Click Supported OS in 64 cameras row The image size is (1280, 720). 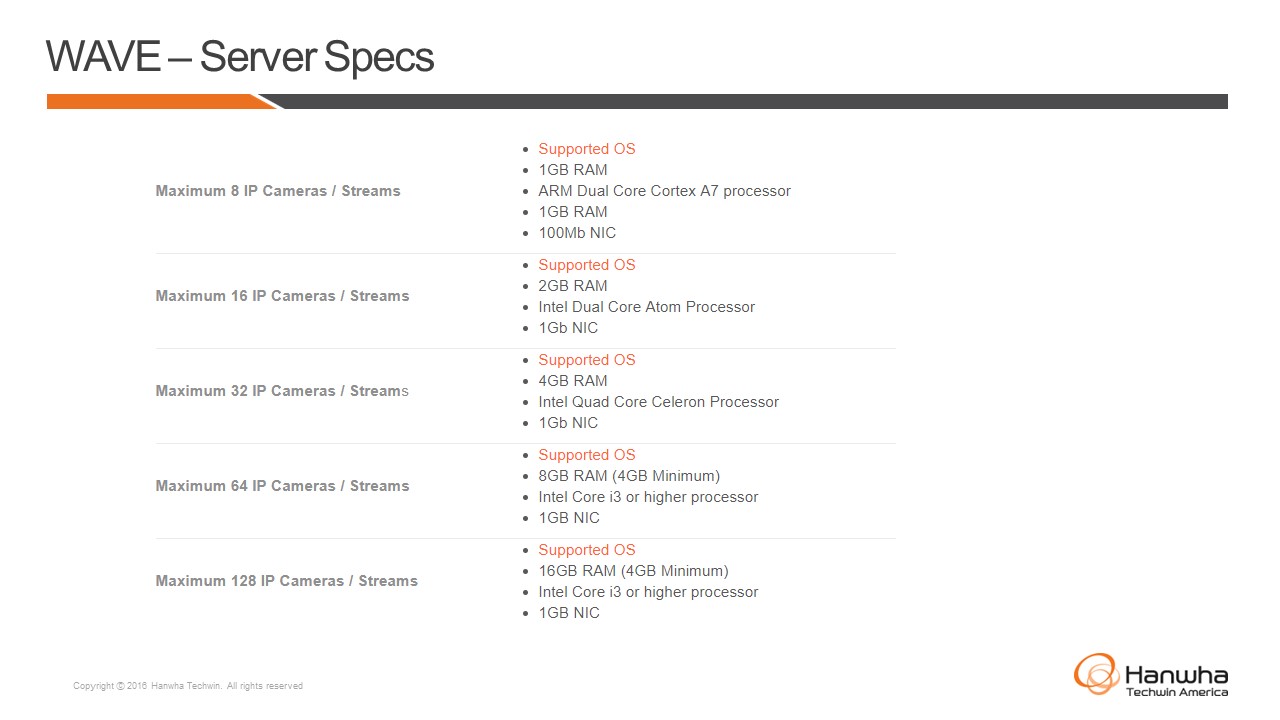586,455
